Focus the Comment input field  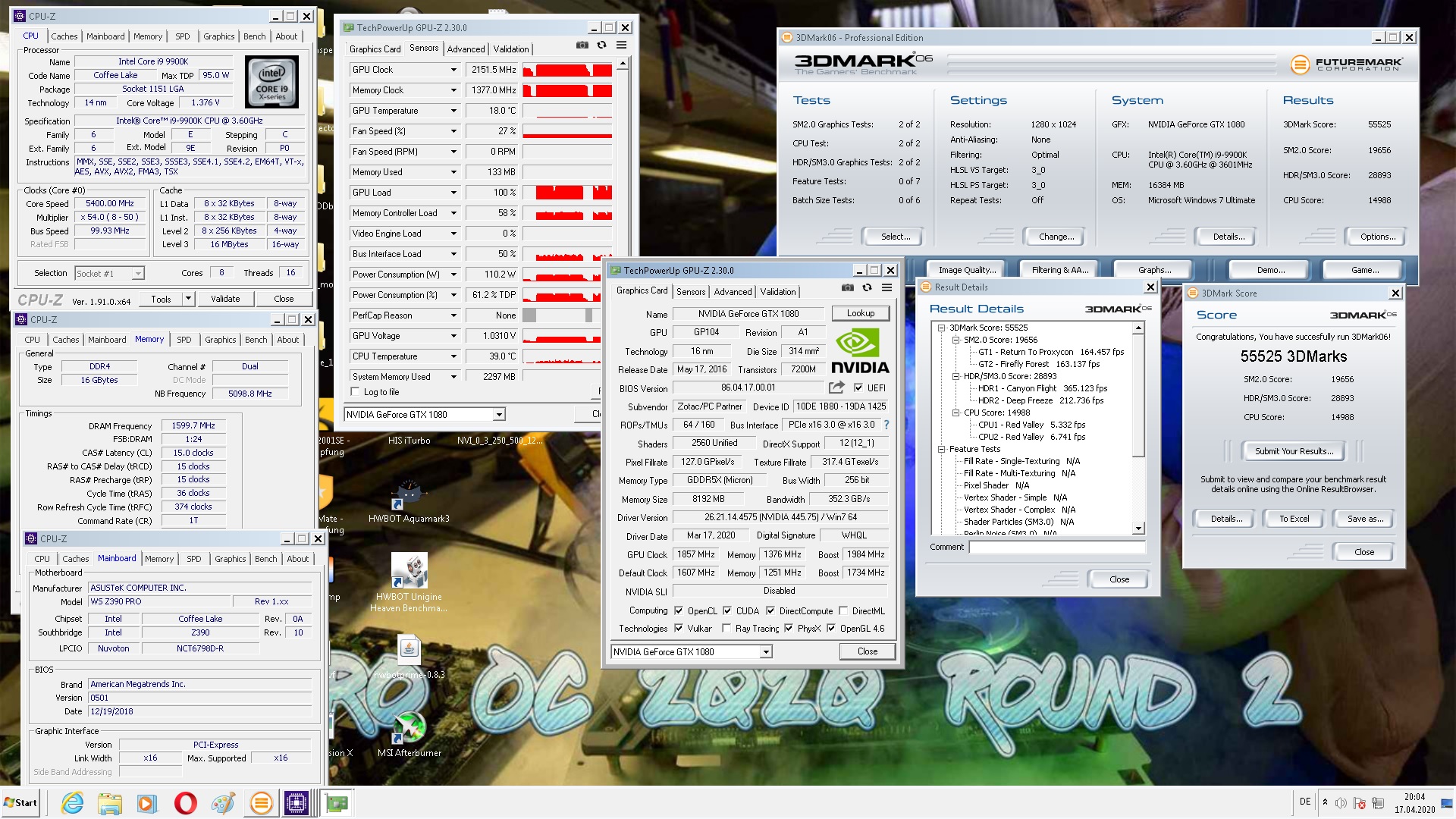1057,547
